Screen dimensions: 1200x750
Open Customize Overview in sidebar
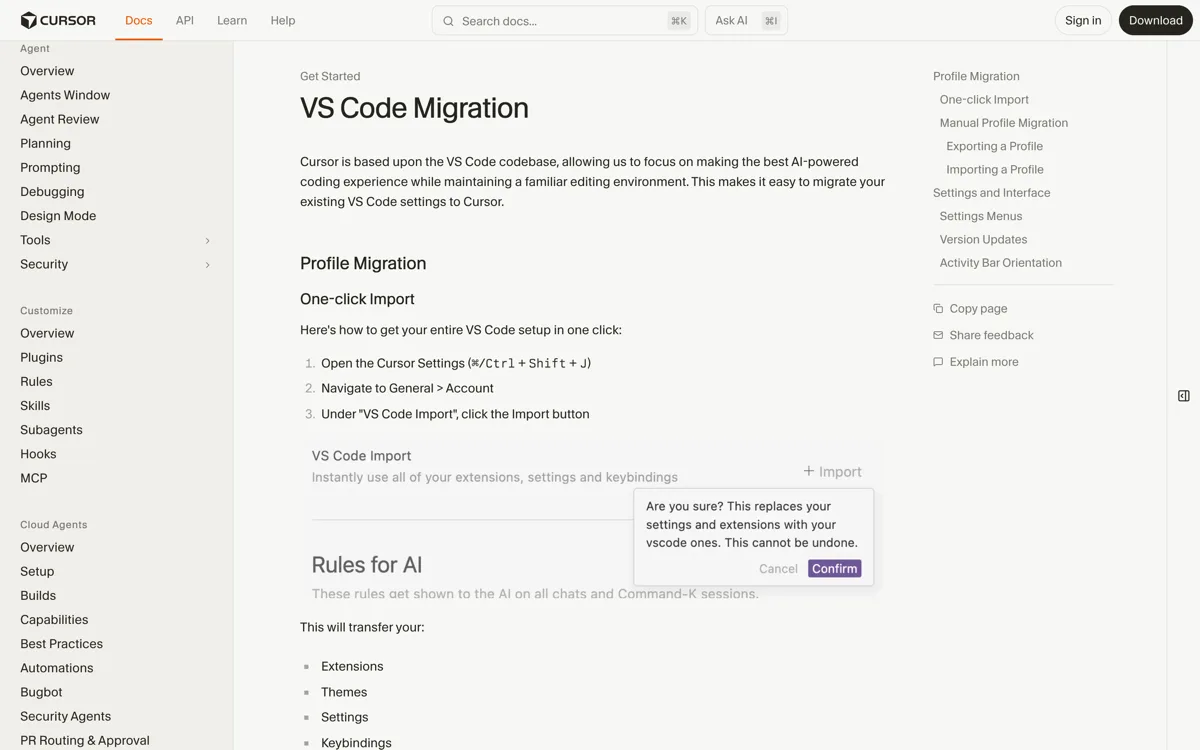click(47, 333)
